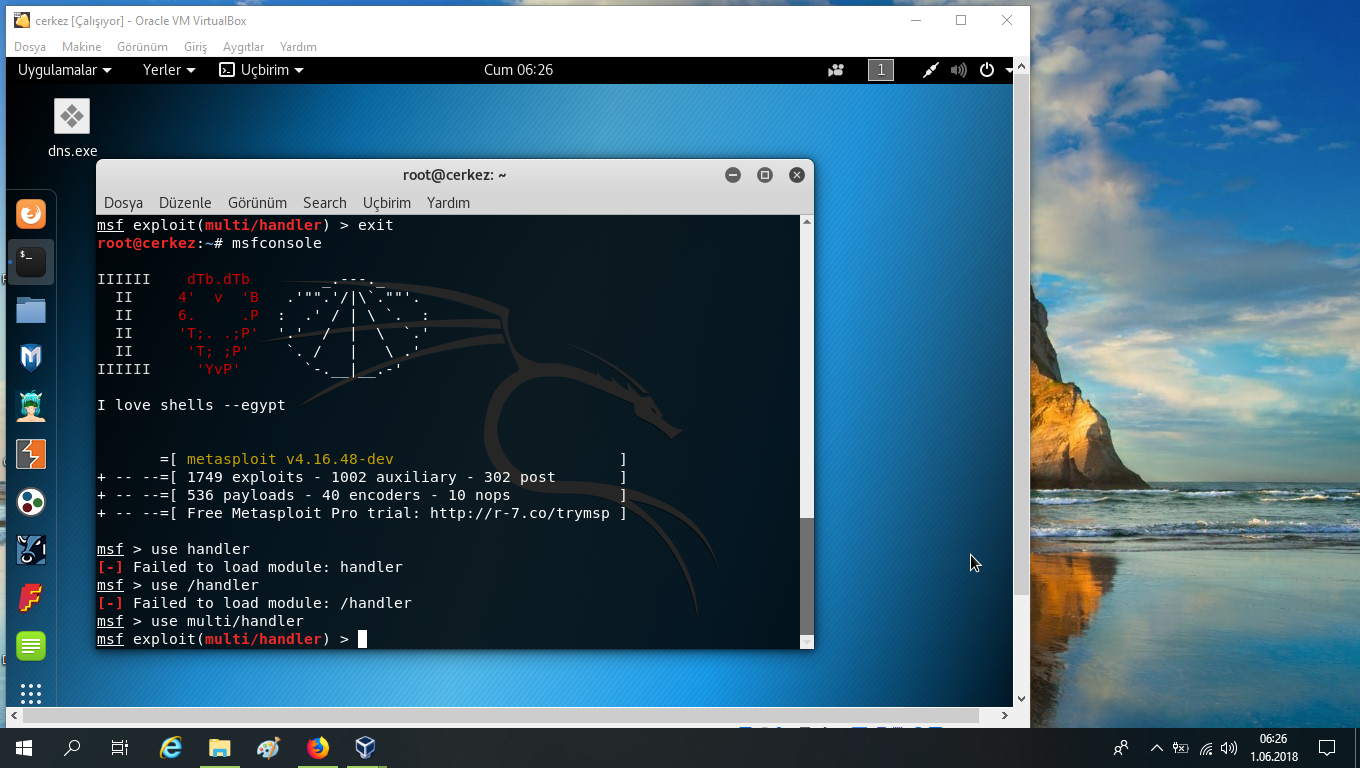Show all applications grid in the dock
Viewport: 1360px width, 768px height.
(x=31, y=693)
